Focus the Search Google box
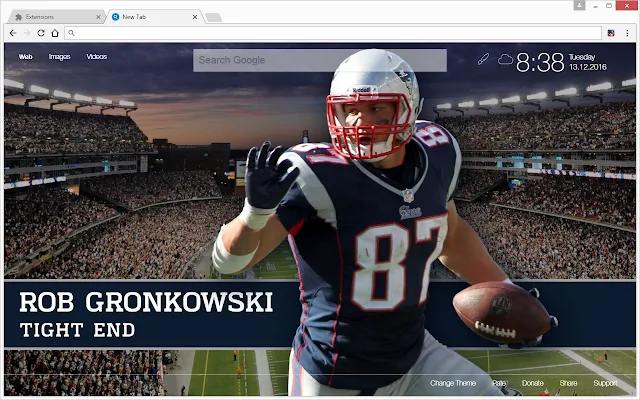The image size is (640, 400). [x=320, y=60]
